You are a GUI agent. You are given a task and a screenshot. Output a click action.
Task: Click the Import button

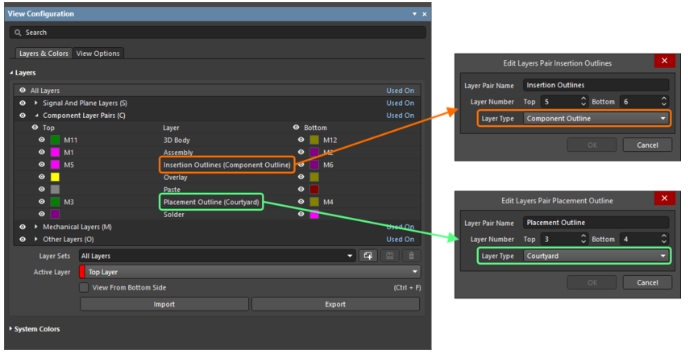pyautogui.click(x=164, y=304)
